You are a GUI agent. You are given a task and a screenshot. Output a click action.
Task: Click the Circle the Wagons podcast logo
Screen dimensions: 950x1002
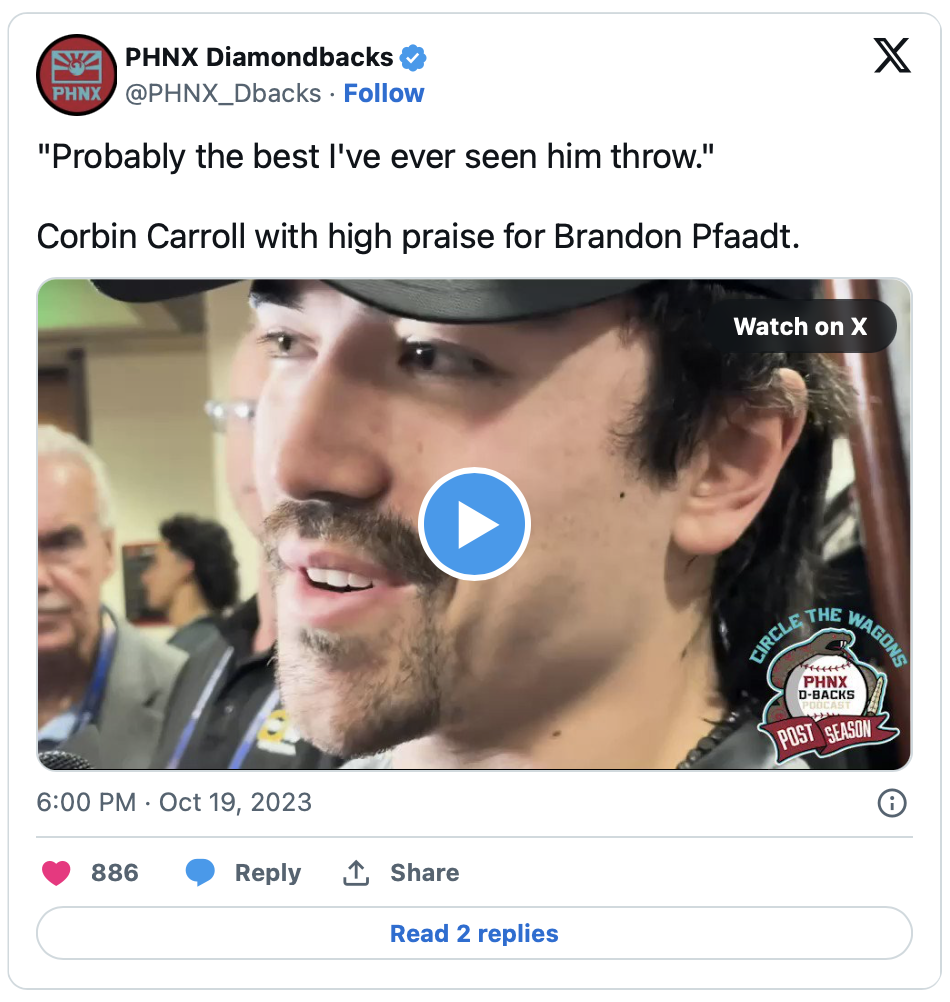[828, 685]
